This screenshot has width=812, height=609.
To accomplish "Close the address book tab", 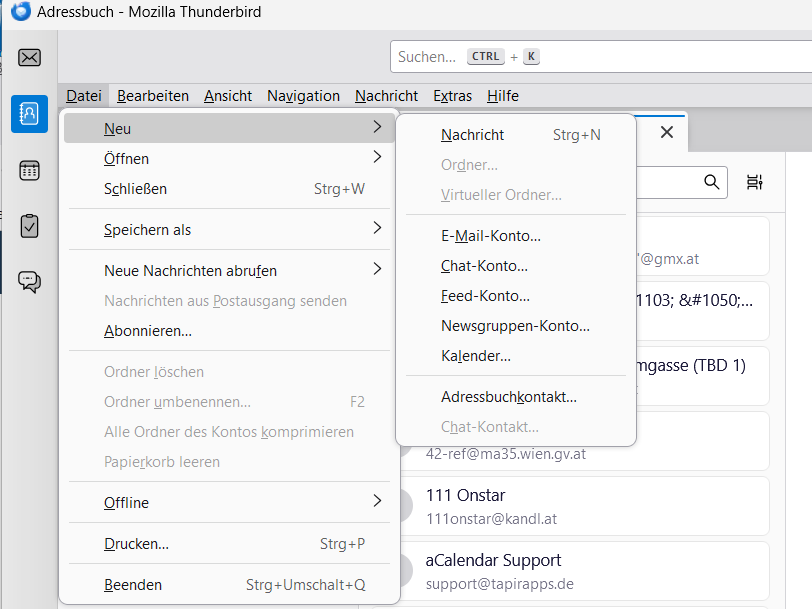I will tap(667, 132).
